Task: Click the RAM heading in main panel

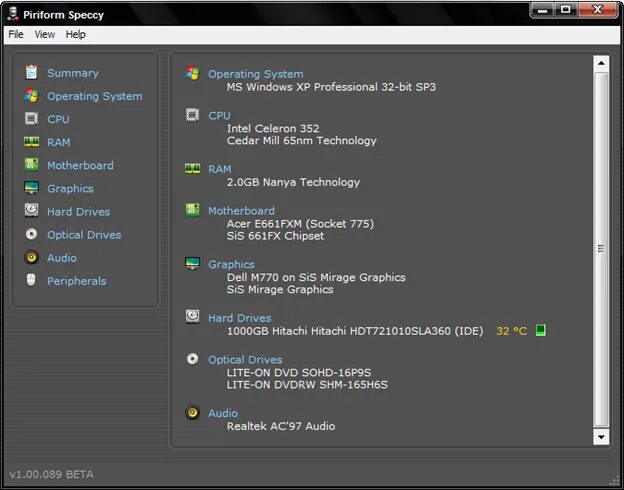Action: [x=220, y=169]
